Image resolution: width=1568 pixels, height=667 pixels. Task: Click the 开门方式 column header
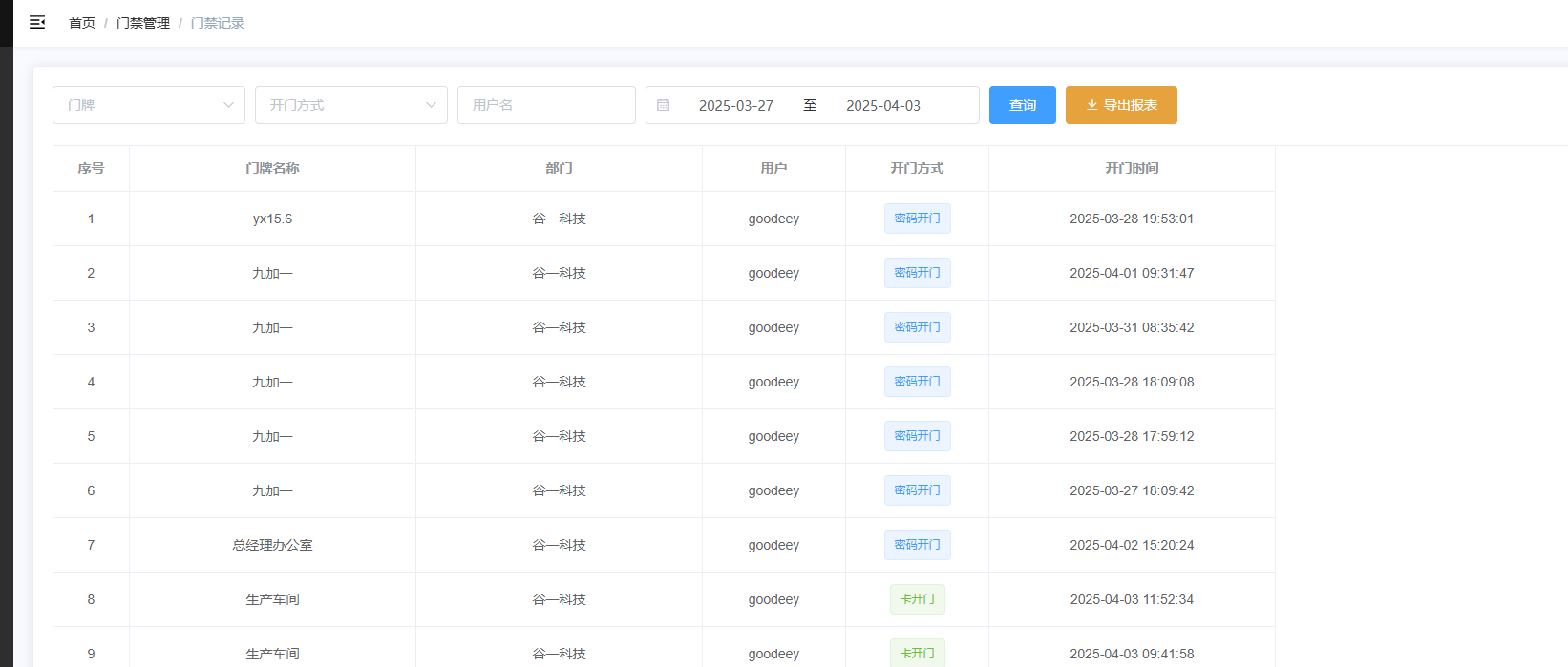click(917, 168)
